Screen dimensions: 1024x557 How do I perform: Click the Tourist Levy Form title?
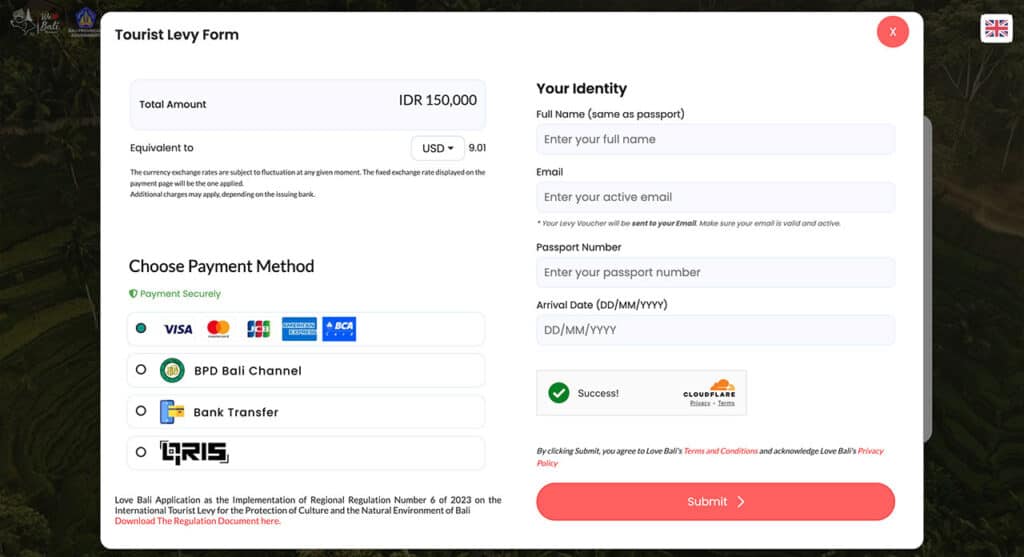177,35
